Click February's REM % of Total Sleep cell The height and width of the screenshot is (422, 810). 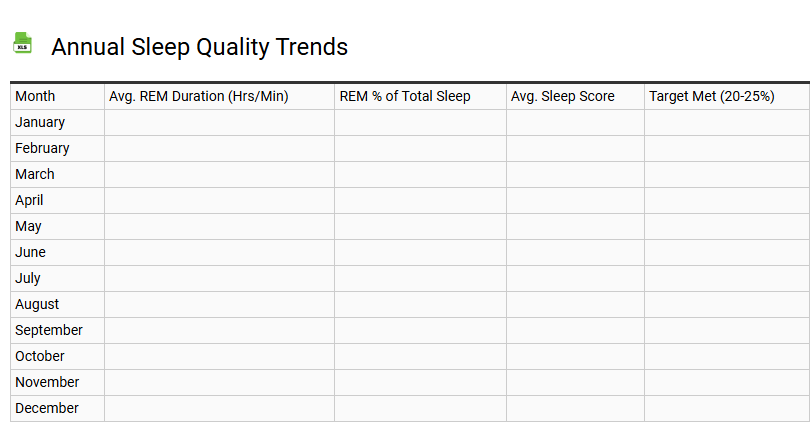420,148
